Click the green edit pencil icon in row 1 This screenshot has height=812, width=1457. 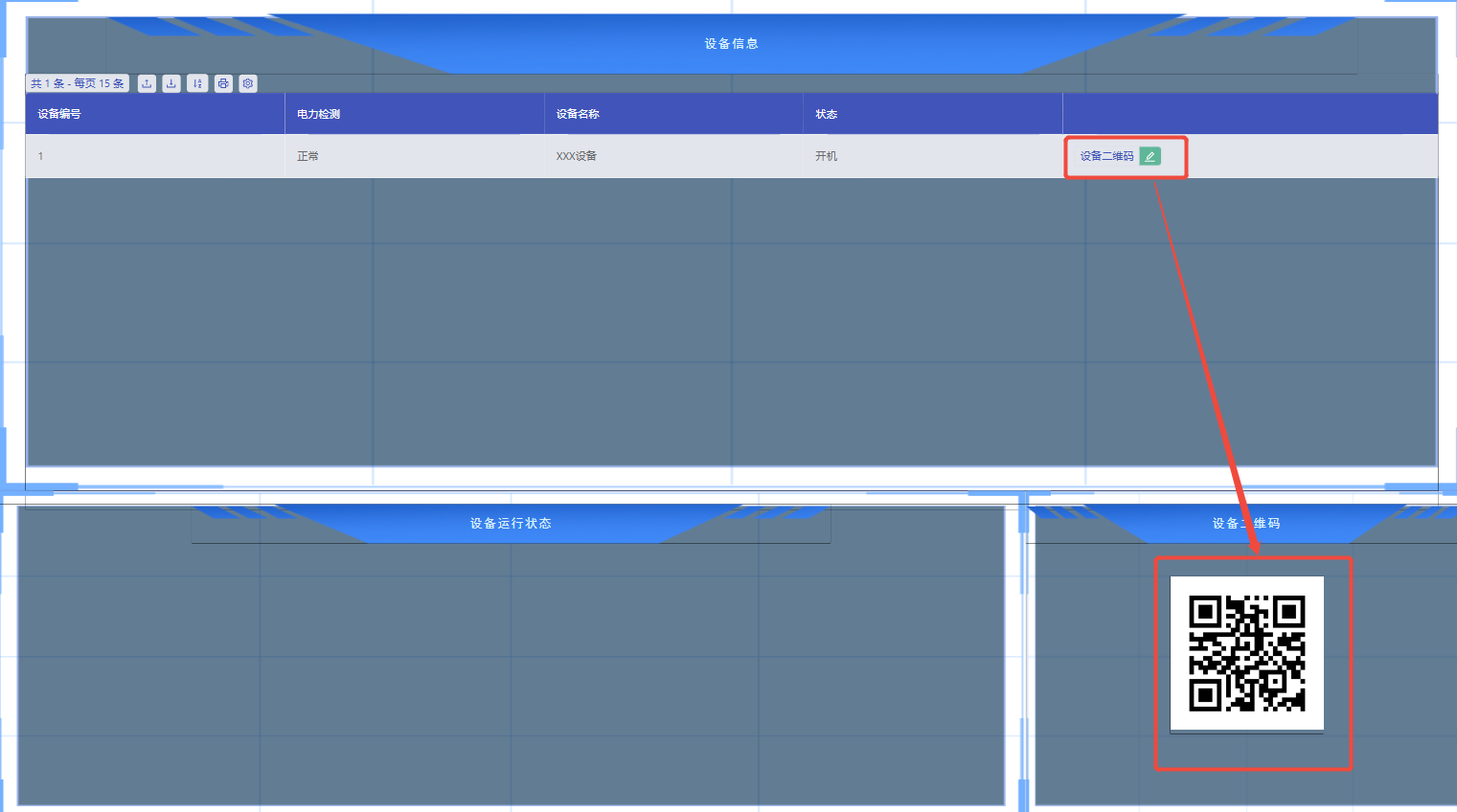click(1150, 156)
